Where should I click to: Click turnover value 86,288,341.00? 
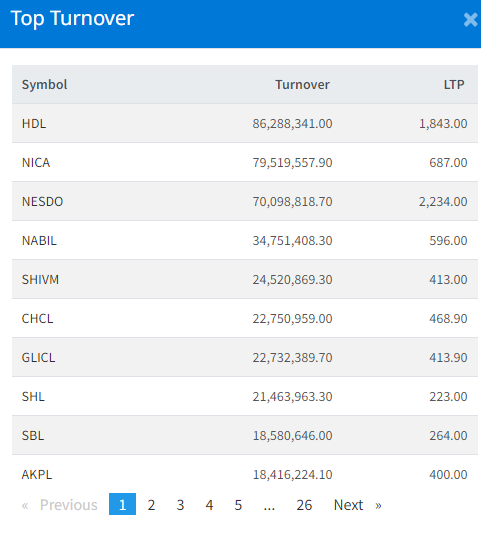click(x=292, y=123)
